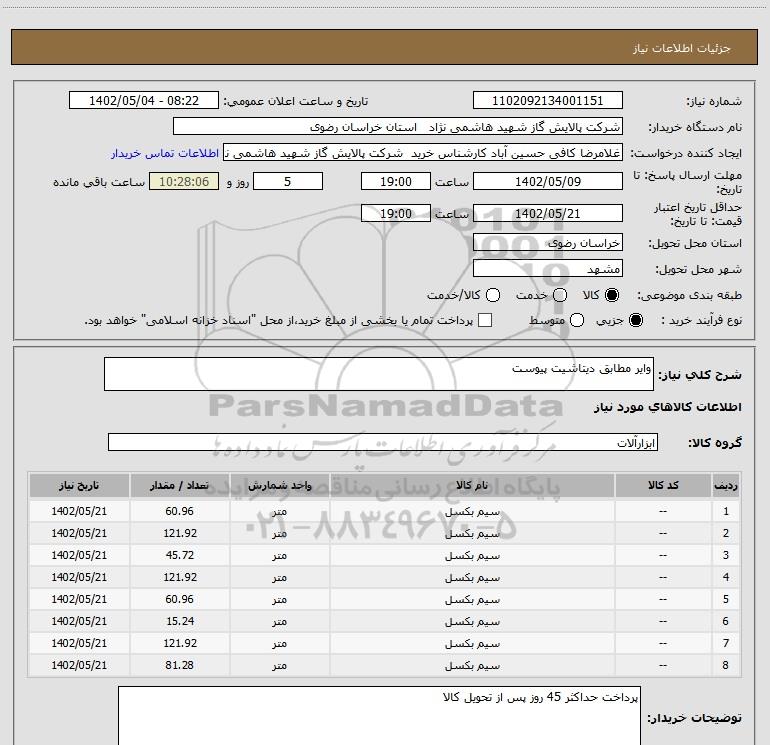Open اطلاعات تماس خریدار link

point(165,153)
